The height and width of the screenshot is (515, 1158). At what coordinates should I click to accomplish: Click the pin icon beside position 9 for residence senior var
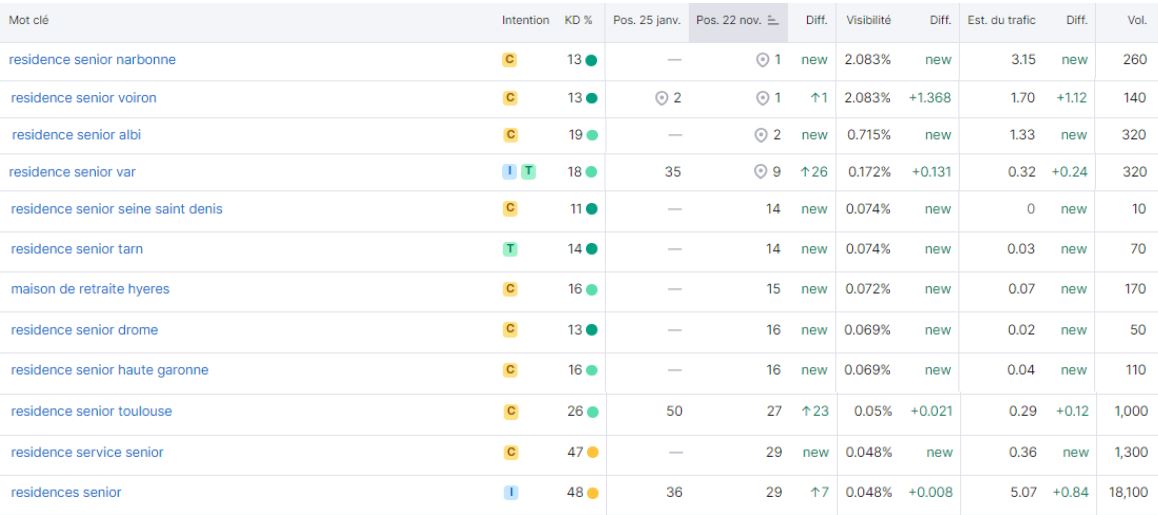[762, 172]
